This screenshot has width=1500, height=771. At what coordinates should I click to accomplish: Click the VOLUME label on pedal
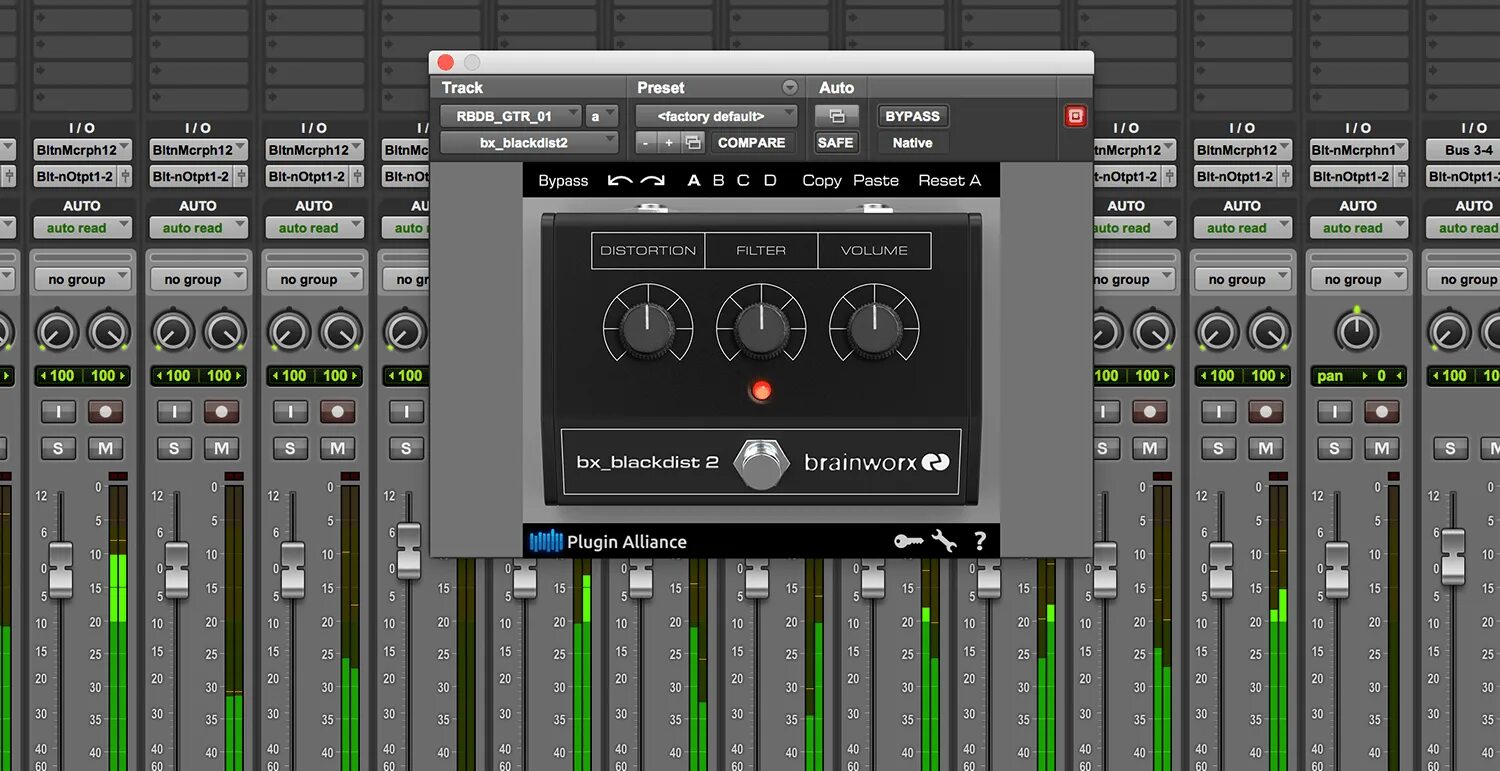tap(874, 251)
